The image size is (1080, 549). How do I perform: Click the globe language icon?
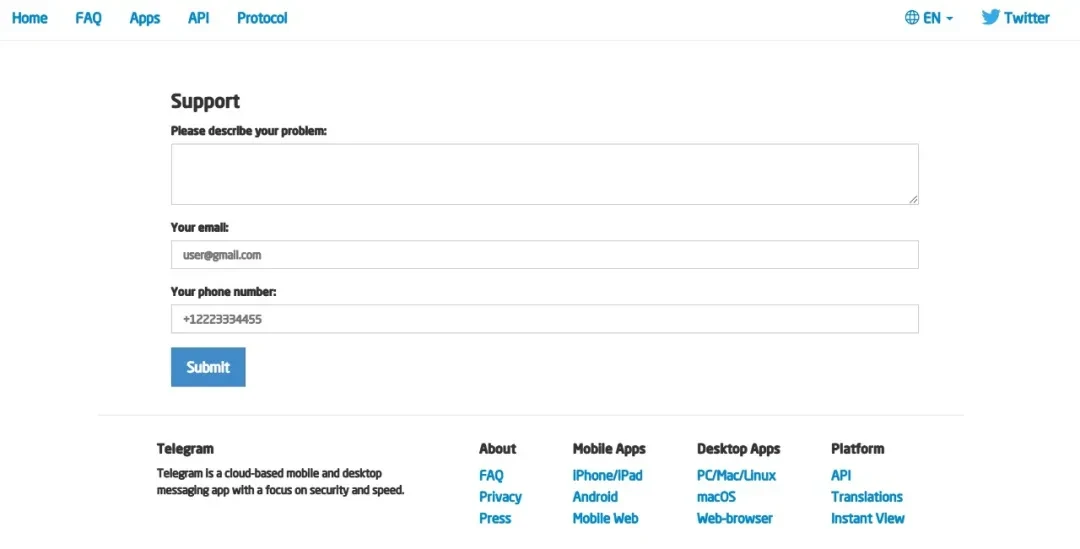pyautogui.click(x=912, y=18)
